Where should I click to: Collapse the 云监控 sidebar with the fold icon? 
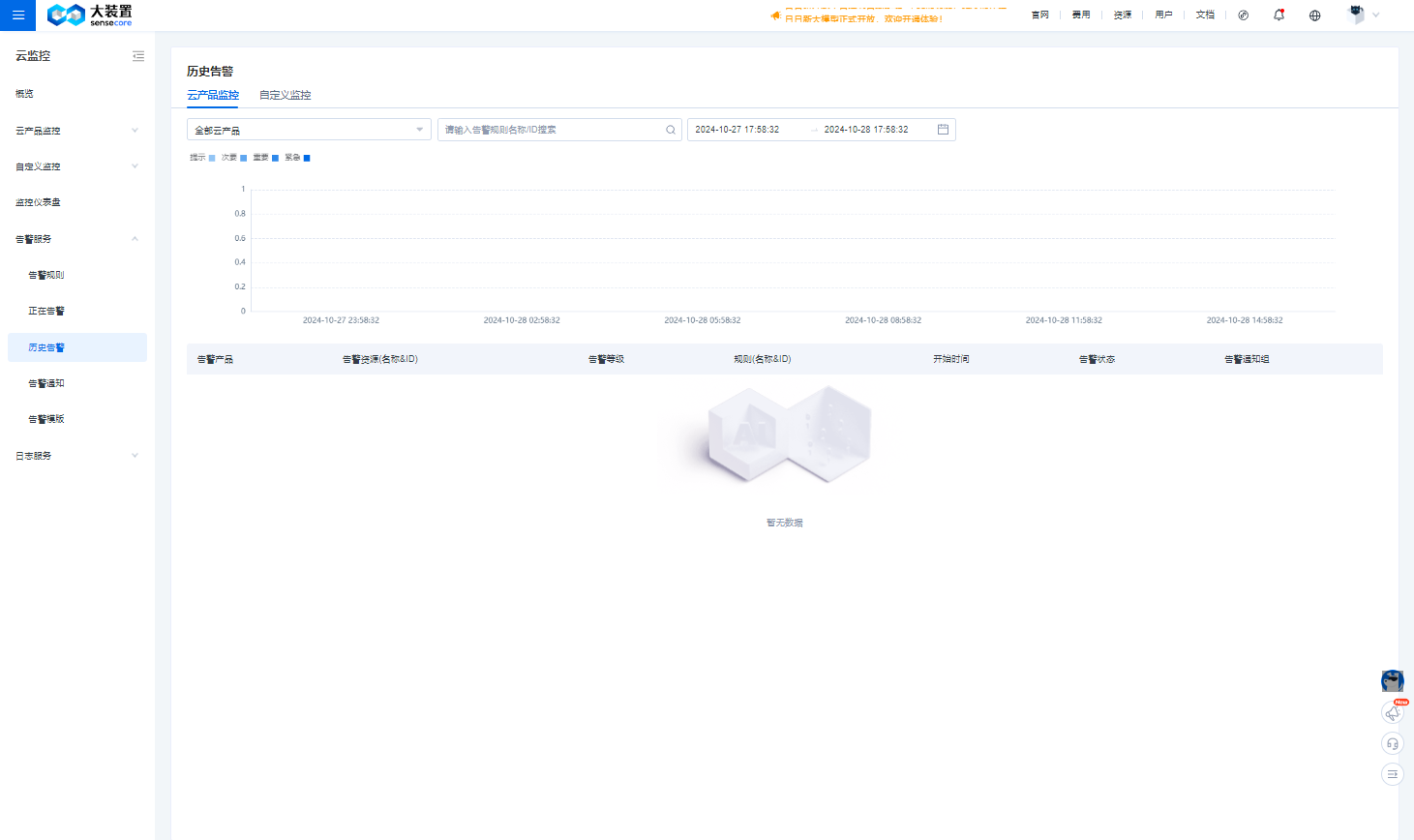coord(138,56)
